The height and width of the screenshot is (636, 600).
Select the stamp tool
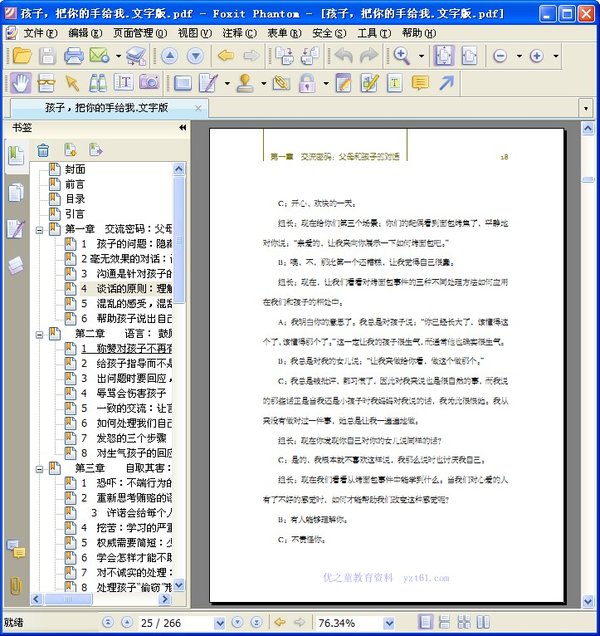click(x=245, y=83)
